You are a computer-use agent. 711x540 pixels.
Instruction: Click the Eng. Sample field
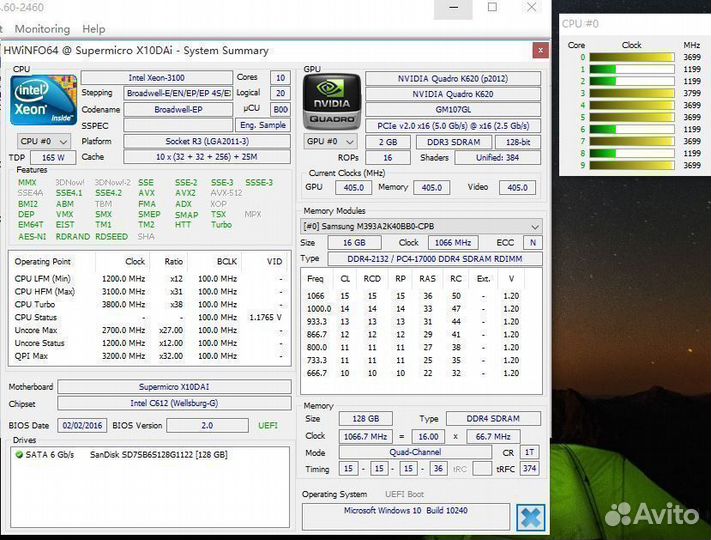pos(263,125)
